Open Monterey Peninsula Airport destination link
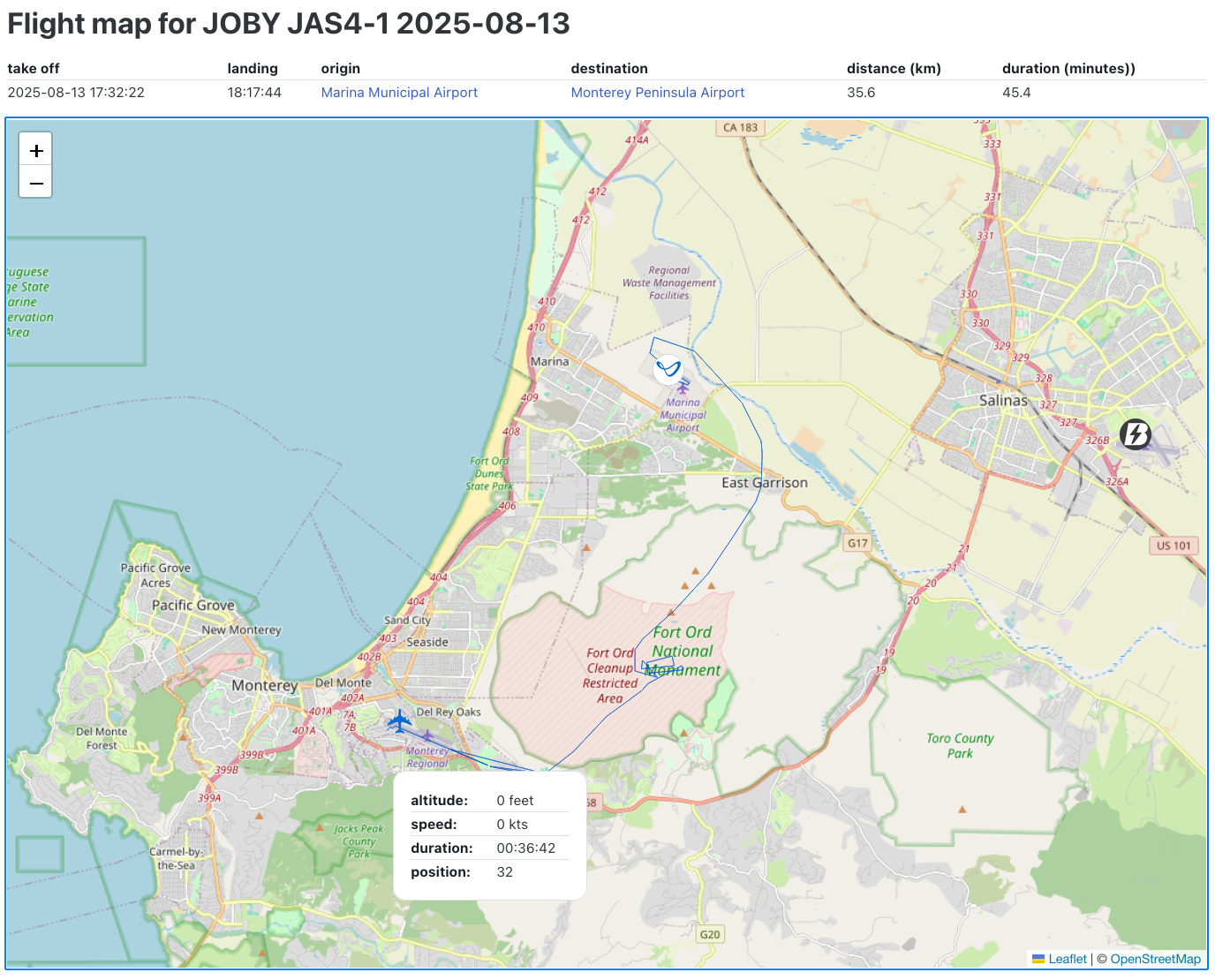The width and height of the screenshot is (1215, 980). [658, 93]
